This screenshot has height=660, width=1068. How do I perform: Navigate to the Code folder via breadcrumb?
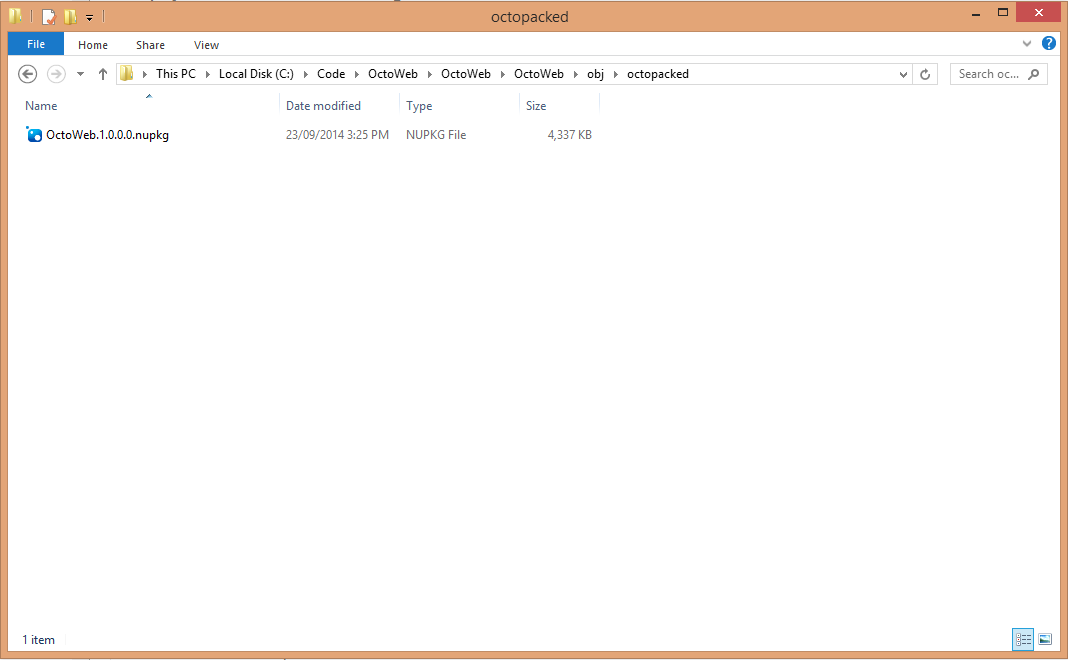(331, 73)
